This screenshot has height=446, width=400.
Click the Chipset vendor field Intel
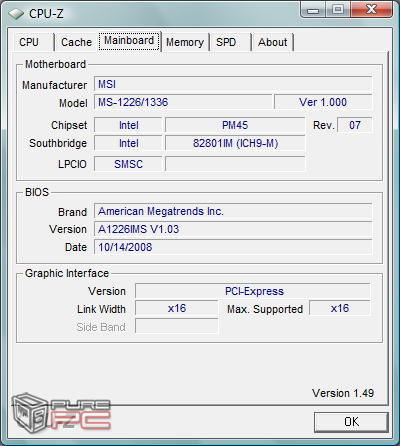coord(128,125)
